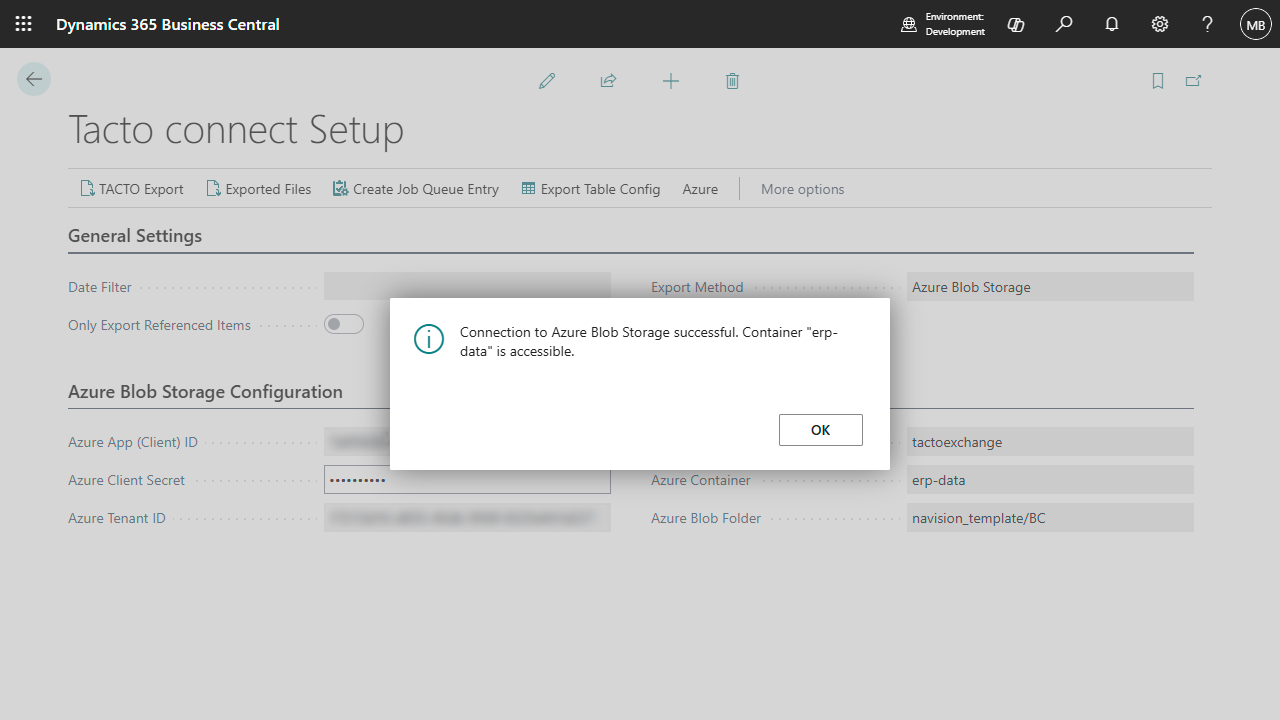Open the MB user account avatar
This screenshot has height=720, width=1280.
coord(1256,24)
